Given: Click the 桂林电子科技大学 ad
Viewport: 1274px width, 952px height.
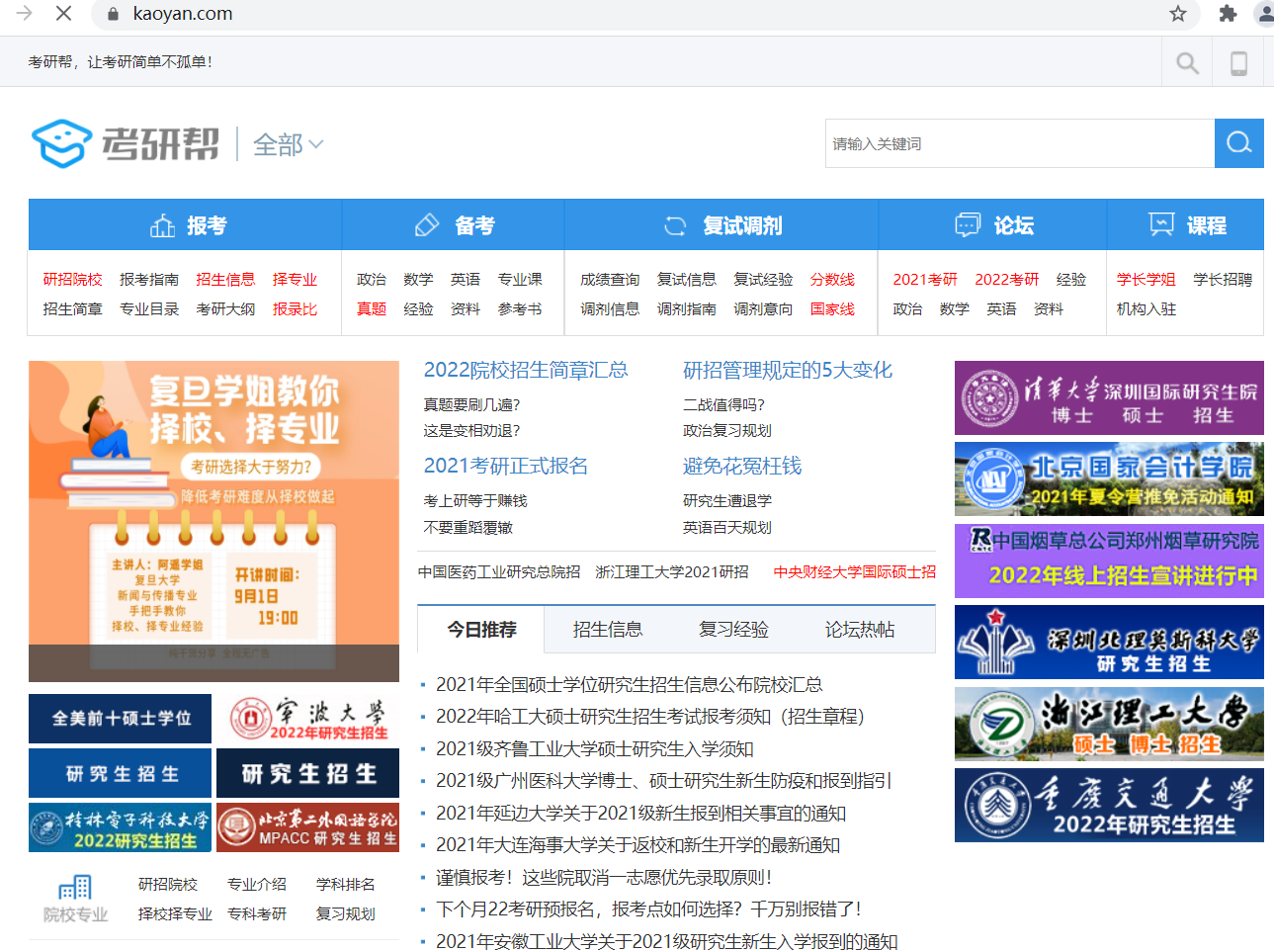Looking at the screenshot, I should tap(120, 827).
